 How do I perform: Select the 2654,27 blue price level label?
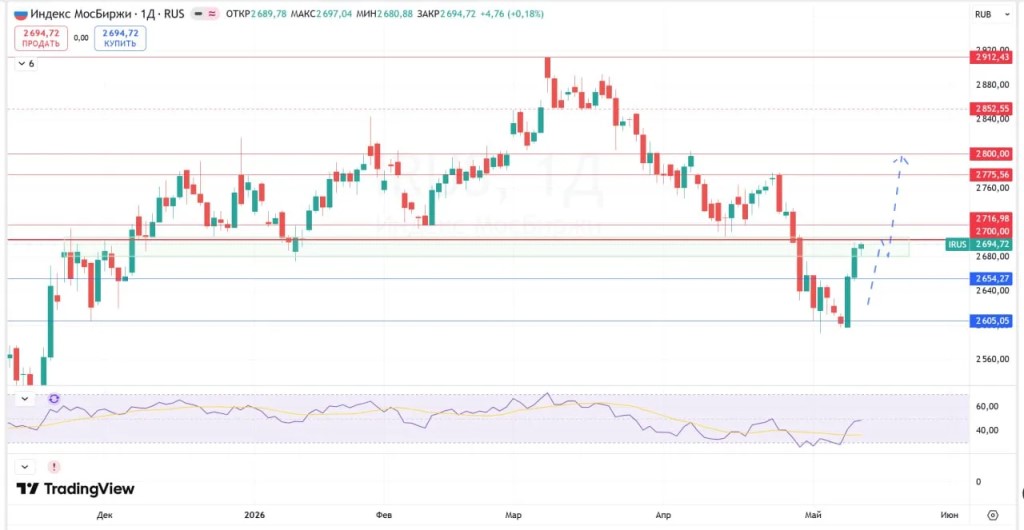991,279
